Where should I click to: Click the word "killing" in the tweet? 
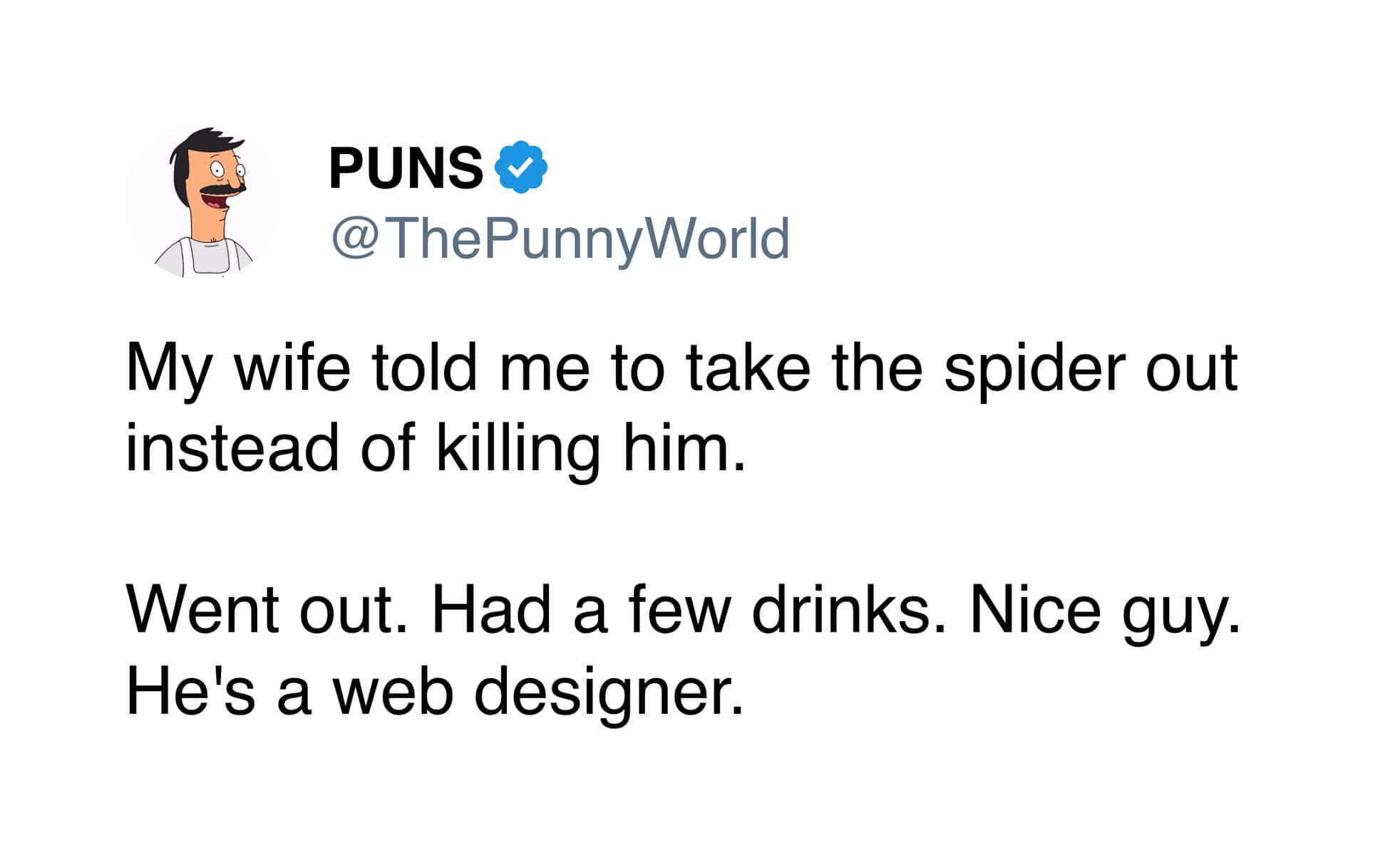(518, 450)
